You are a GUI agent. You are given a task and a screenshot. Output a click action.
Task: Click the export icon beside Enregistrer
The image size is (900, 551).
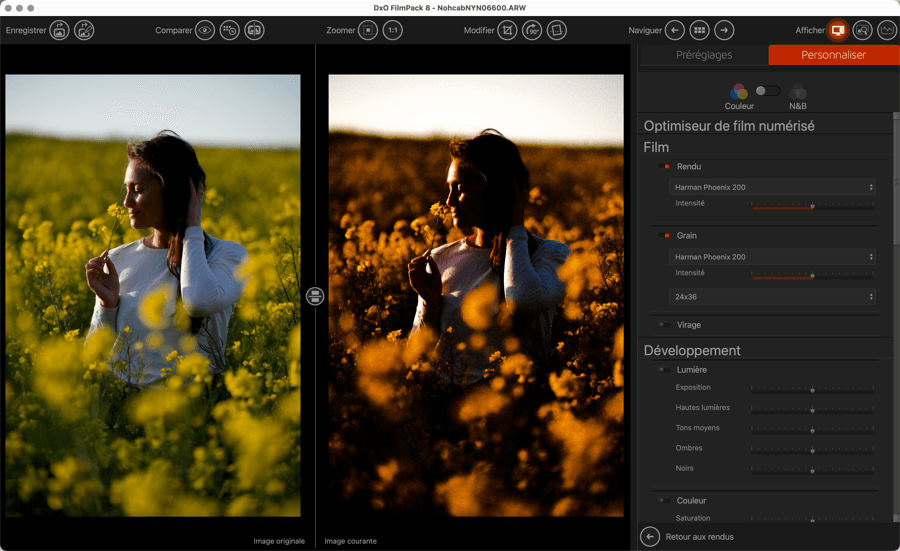(x=84, y=30)
